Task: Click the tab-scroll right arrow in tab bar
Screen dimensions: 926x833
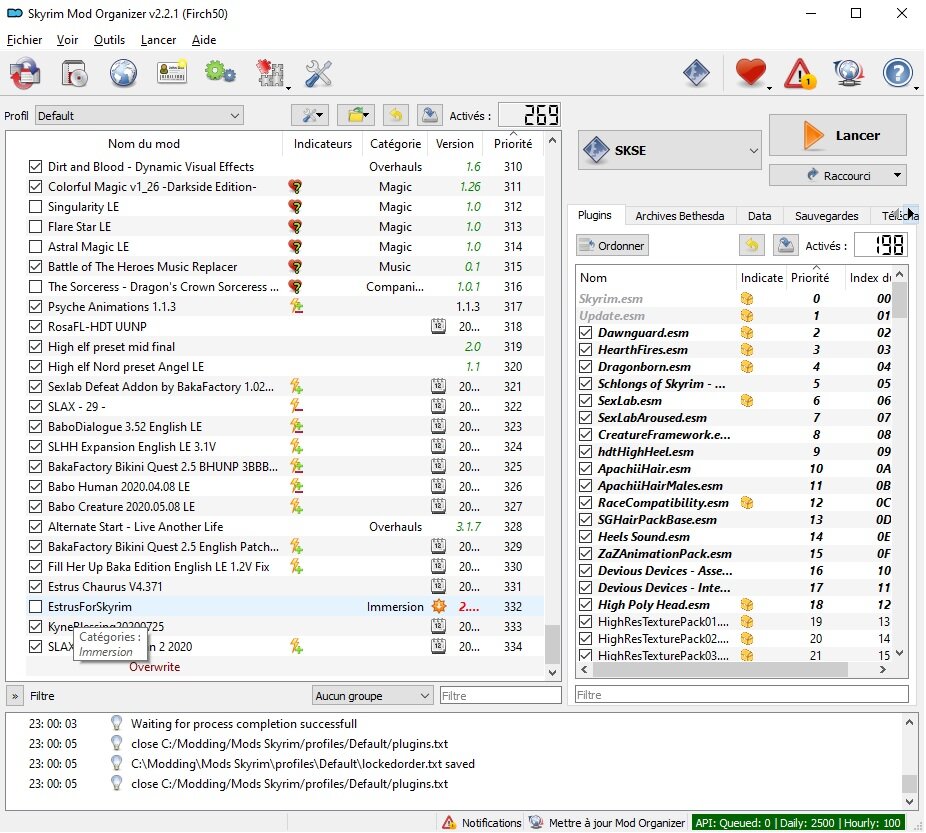Action: click(912, 215)
